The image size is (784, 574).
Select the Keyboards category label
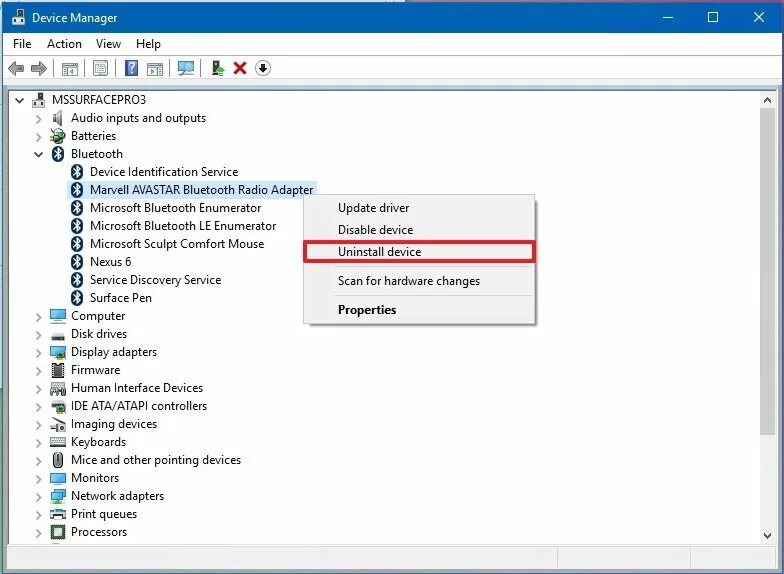tap(98, 442)
